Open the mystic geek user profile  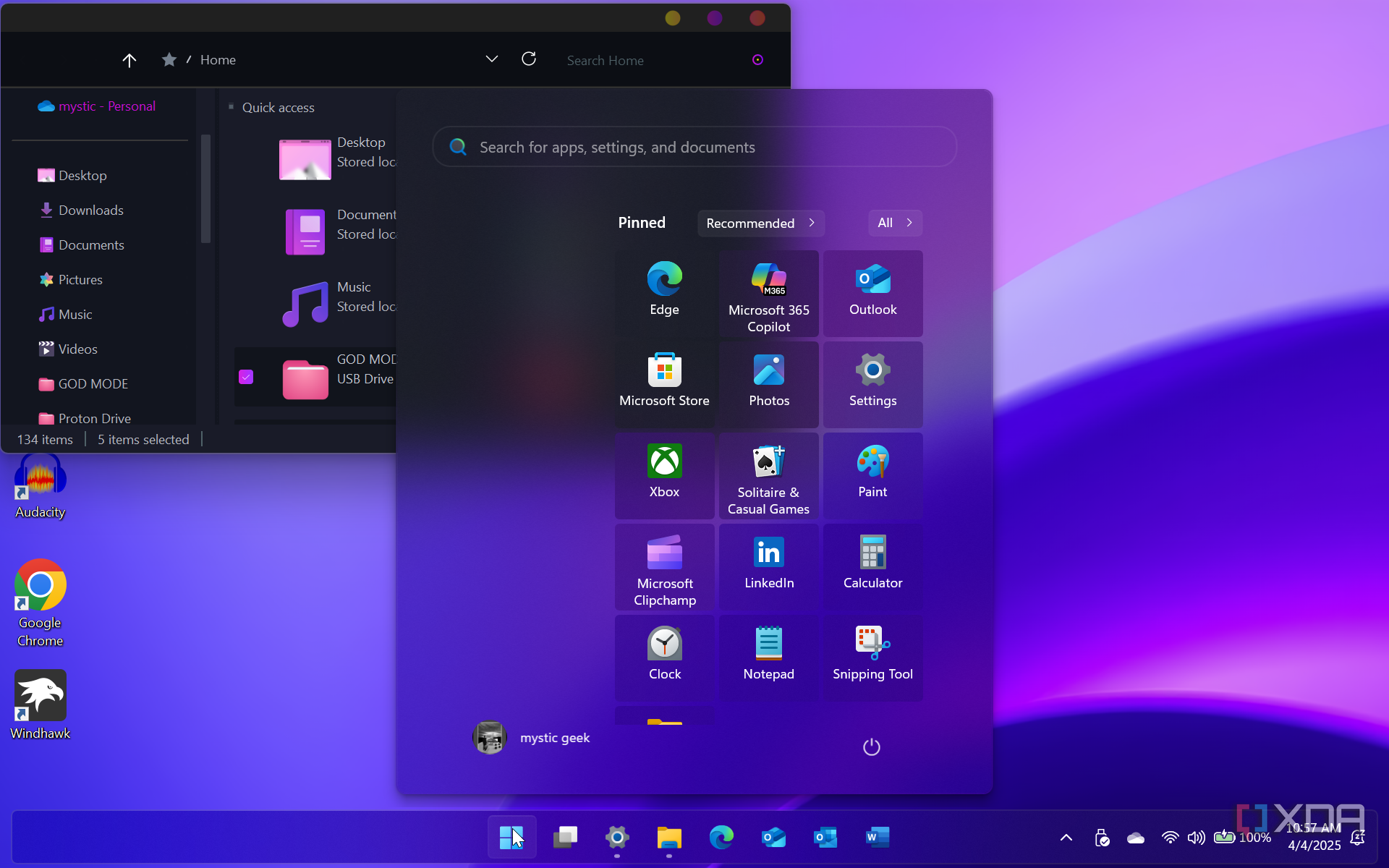(x=532, y=738)
